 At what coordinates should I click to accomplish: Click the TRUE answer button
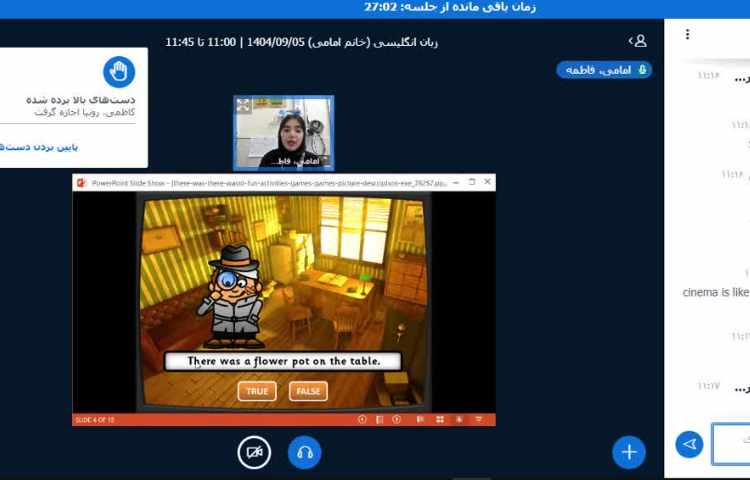(257, 391)
